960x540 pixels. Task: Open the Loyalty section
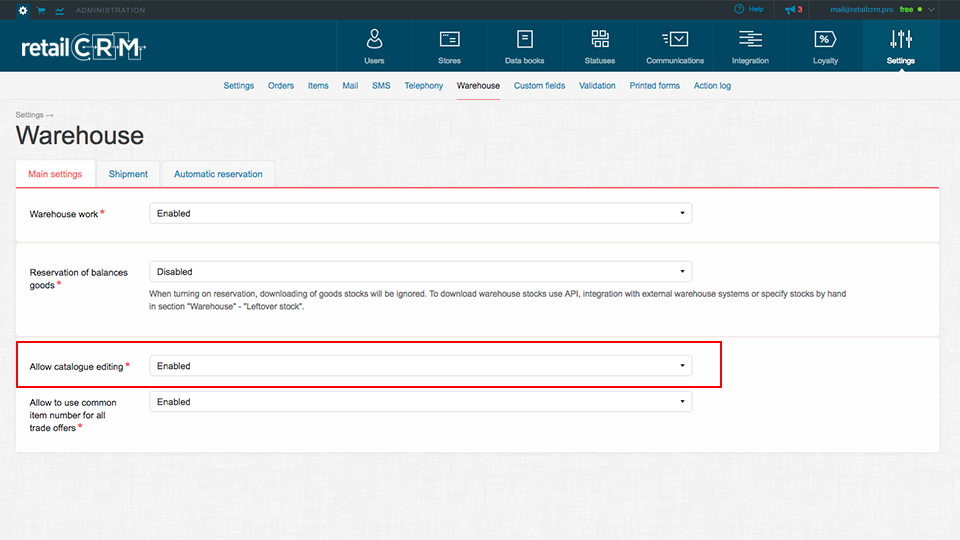(825, 47)
